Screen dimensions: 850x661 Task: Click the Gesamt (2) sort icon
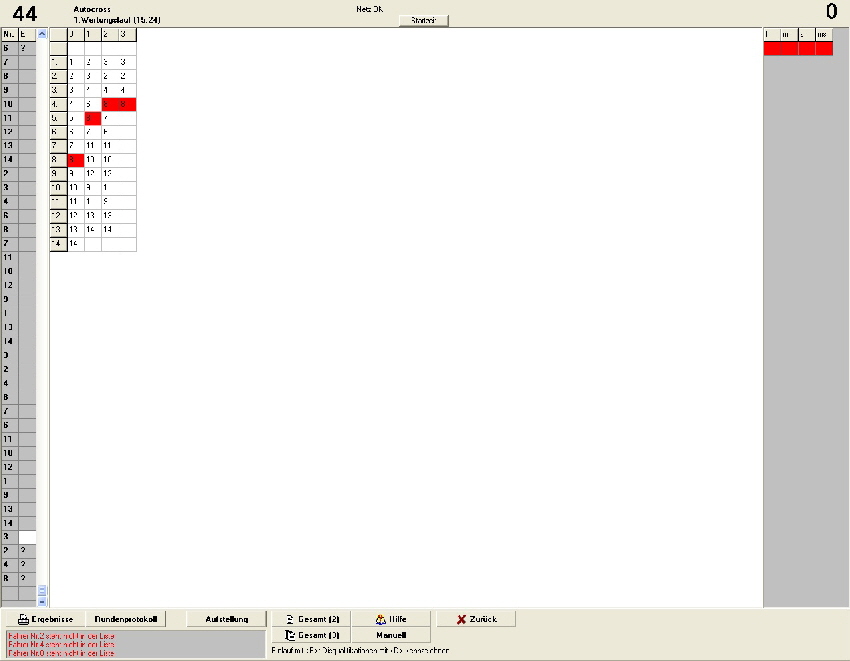click(290, 619)
